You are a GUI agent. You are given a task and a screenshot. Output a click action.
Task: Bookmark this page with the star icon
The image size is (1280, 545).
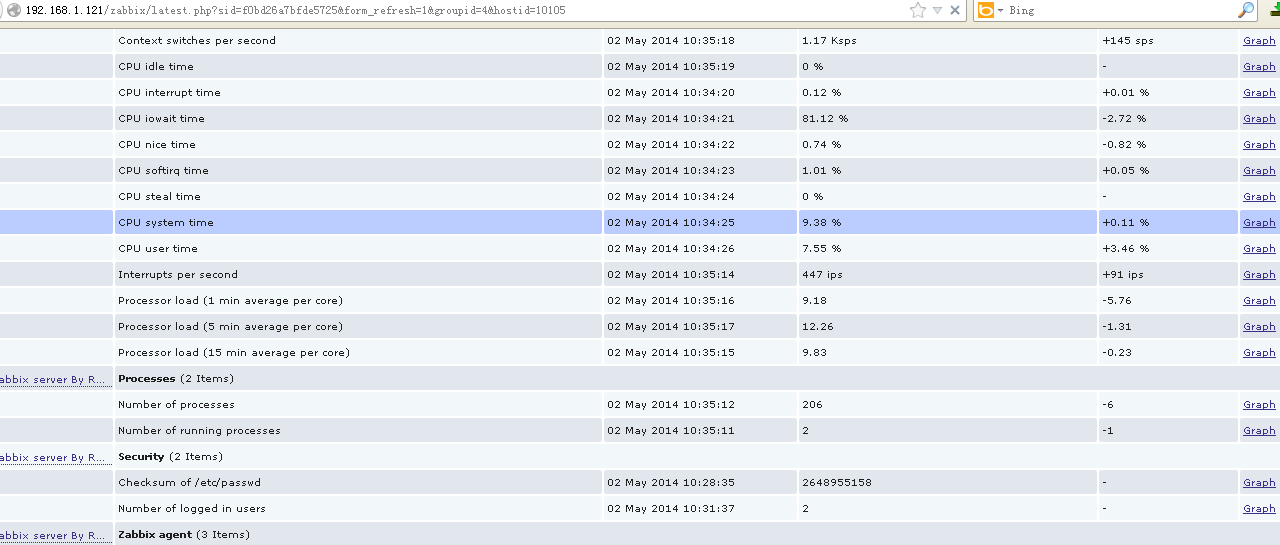(x=918, y=10)
